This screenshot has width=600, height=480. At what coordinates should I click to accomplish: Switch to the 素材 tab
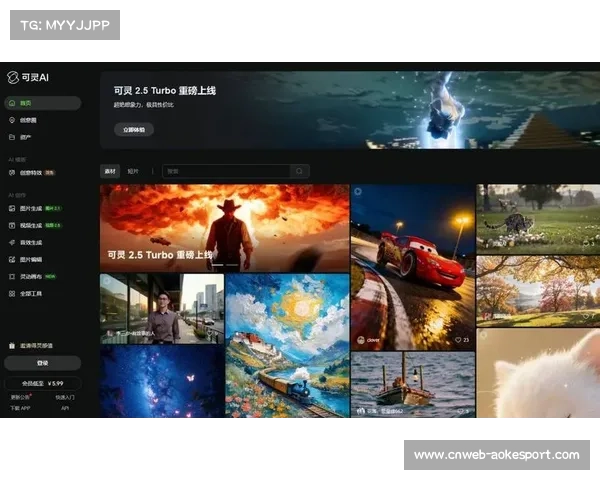coord(110,171)
